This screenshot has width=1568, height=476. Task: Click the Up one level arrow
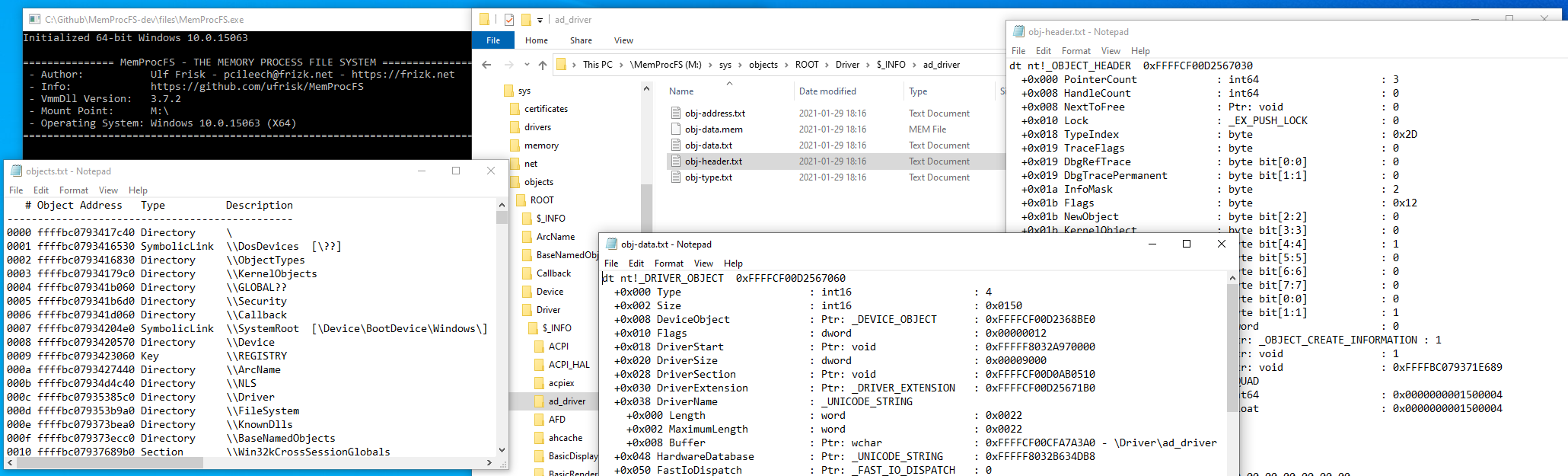click(x=542, y=65)
